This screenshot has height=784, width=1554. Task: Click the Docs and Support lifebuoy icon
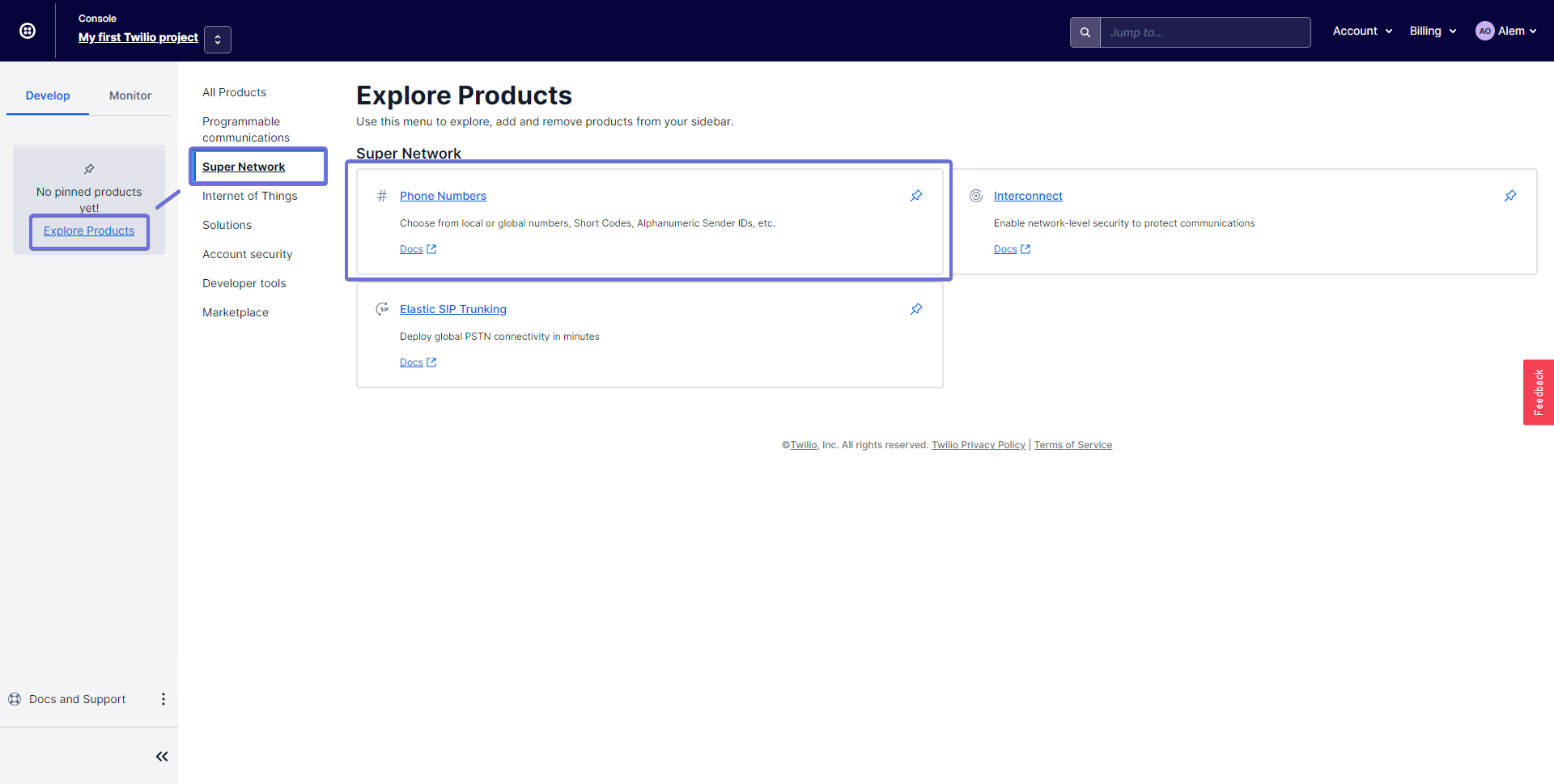(x=15, y=699)
